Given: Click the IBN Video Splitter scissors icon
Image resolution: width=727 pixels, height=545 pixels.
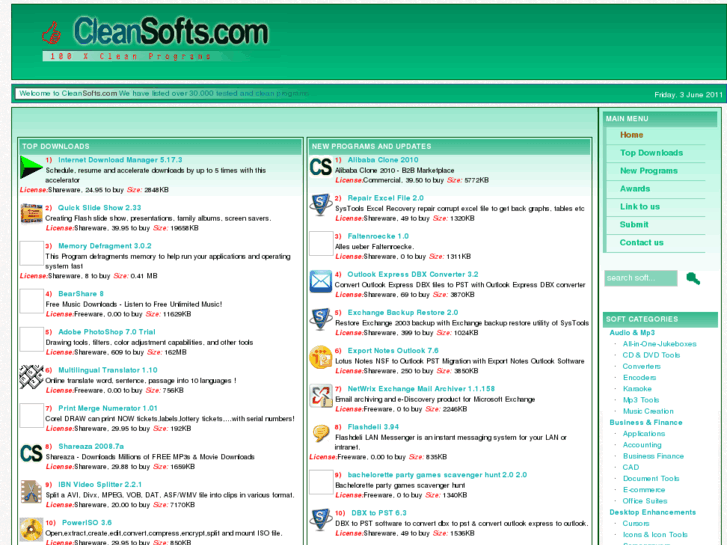Looking at the screenshot, I should tap(31, 491).
